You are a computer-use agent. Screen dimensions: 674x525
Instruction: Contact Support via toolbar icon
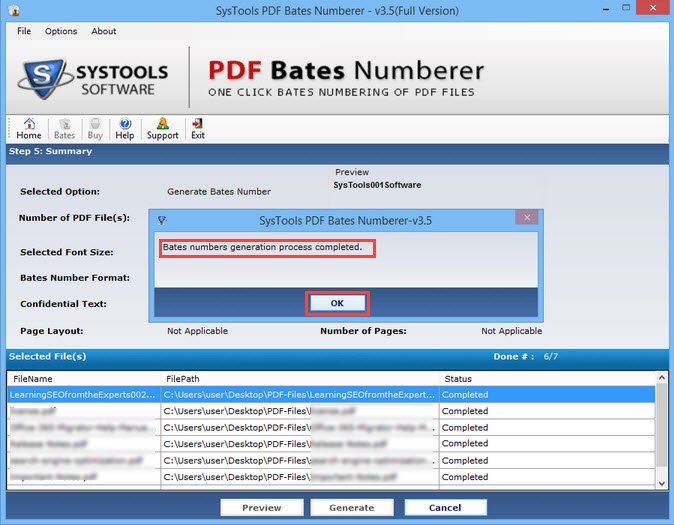162,129
